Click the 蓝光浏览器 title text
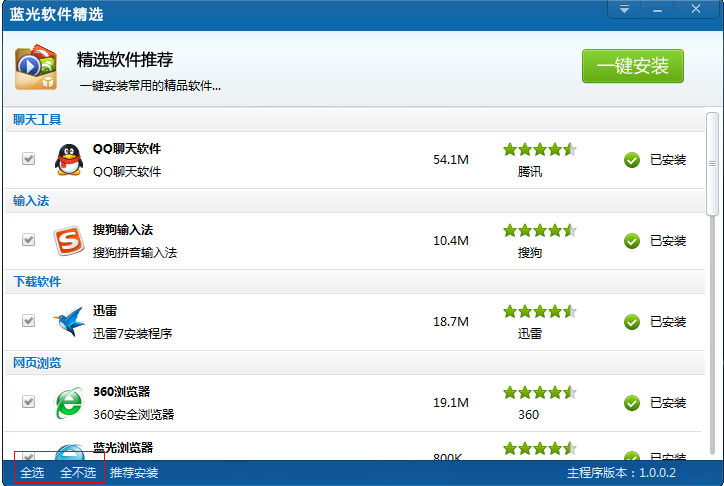The height and width of the screenshot is (486, 724). pos(123,448)
